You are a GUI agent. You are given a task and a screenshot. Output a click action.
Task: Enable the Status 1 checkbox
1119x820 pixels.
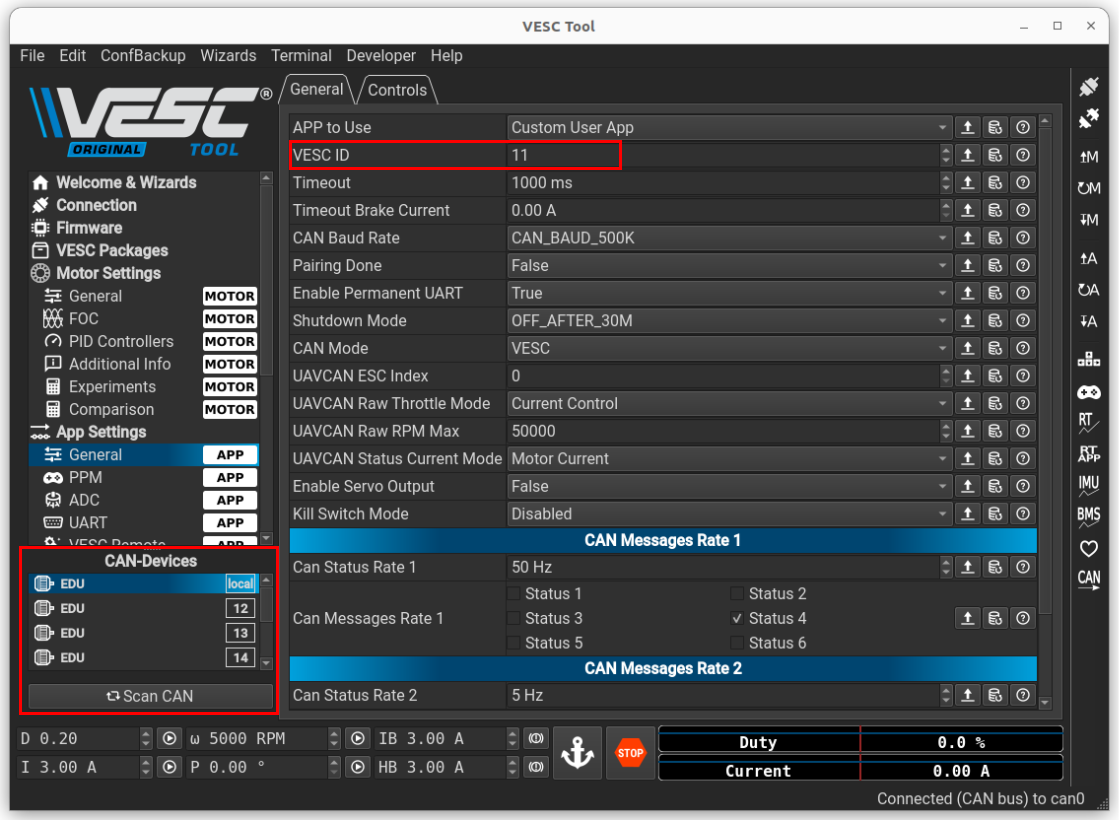point(514,594)
